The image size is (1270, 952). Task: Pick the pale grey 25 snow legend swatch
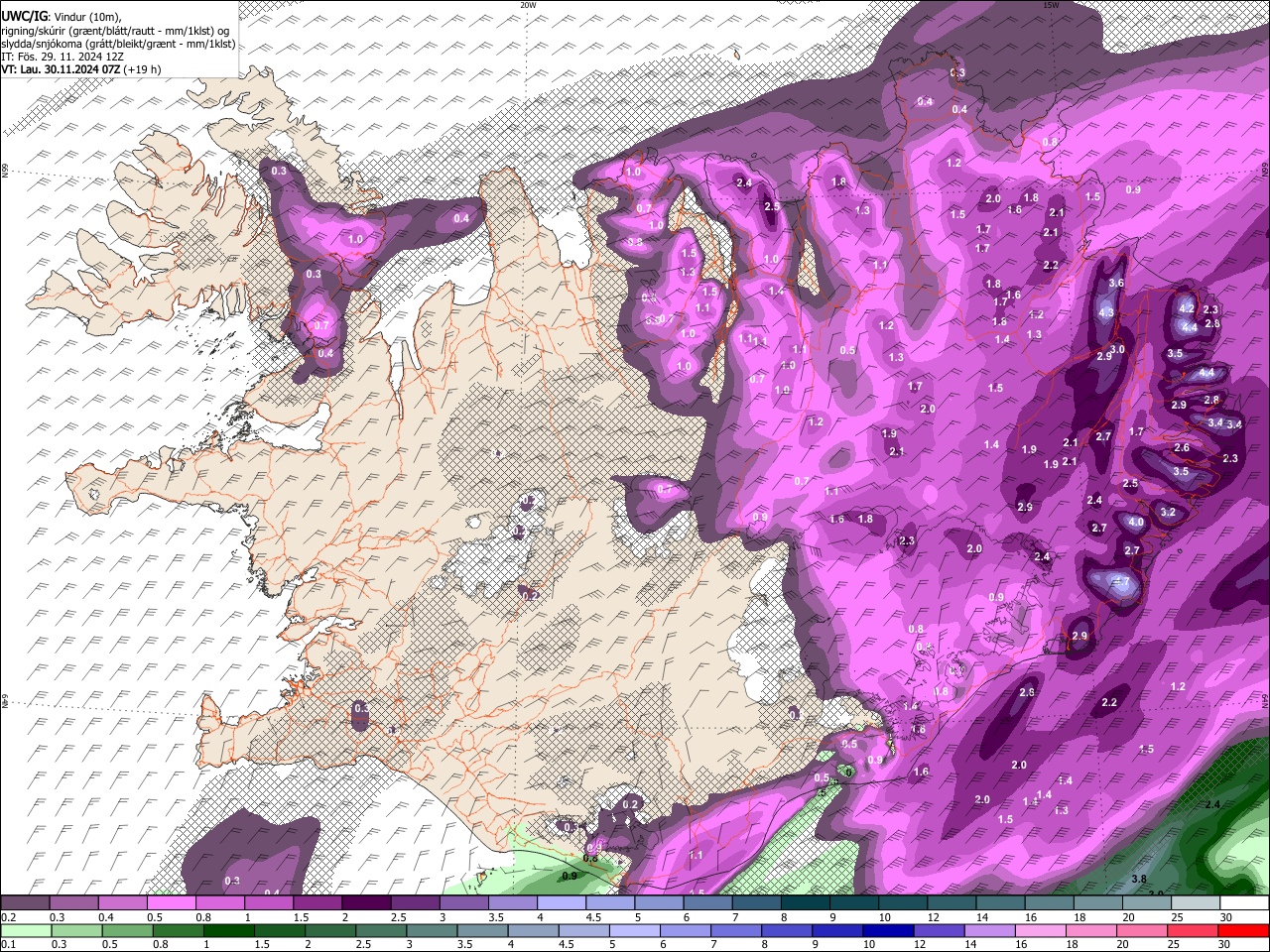1197,903
